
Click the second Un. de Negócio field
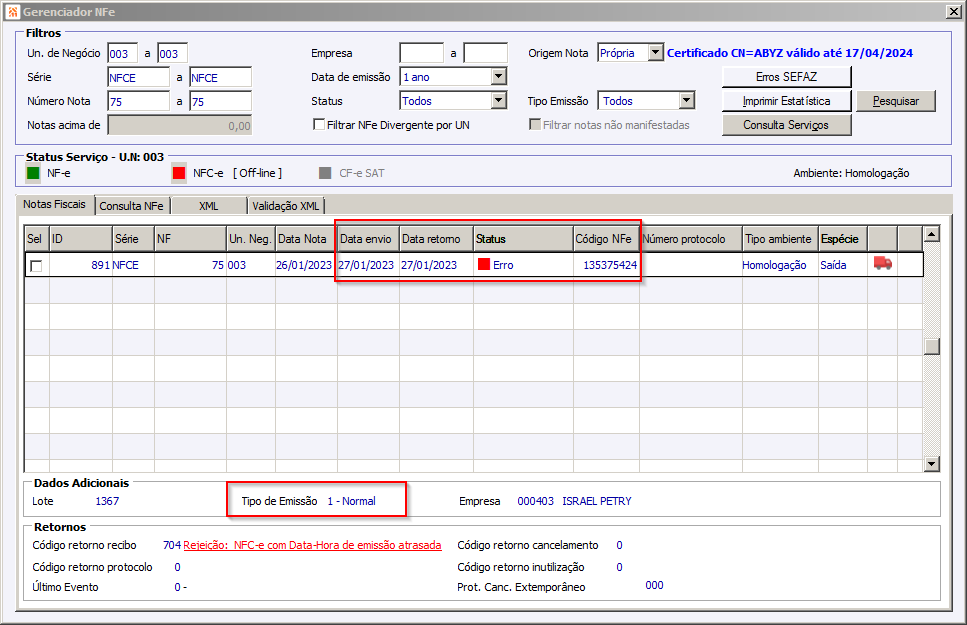pyautogui.click(x=172, y=53)
